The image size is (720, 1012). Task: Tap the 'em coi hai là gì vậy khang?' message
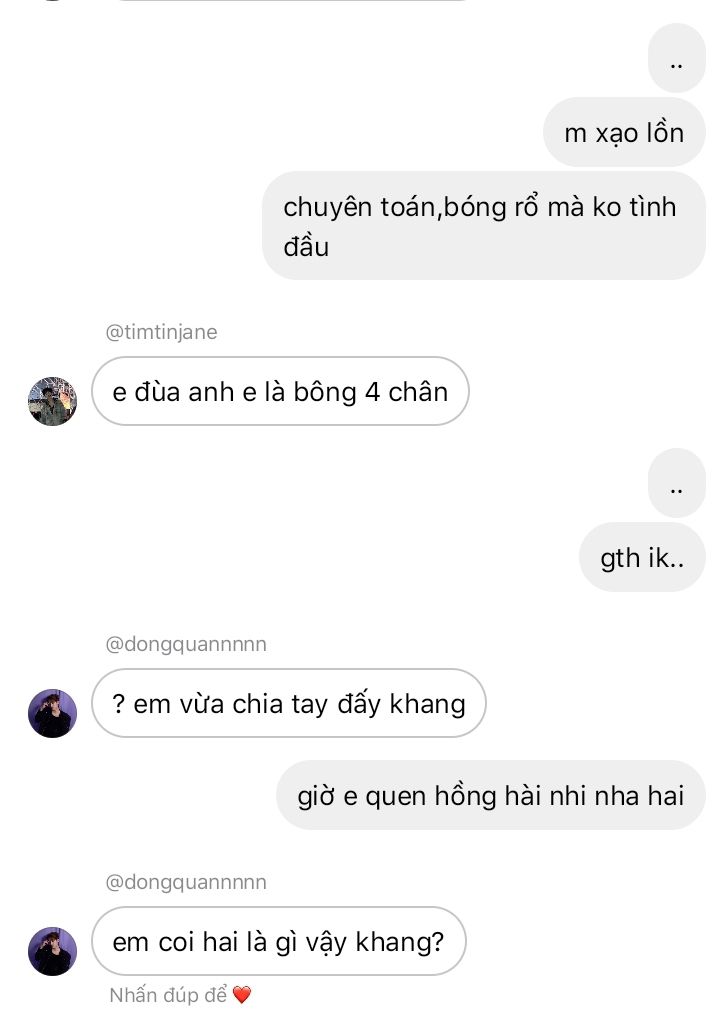[278, 941]
